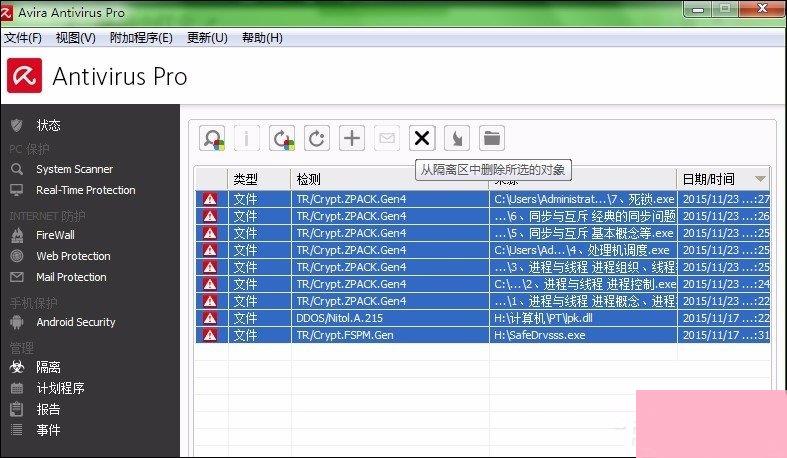Select the row for 4、处理机调度.exe
This screenshot has width=787, height=458.
(x=483, y=250)
